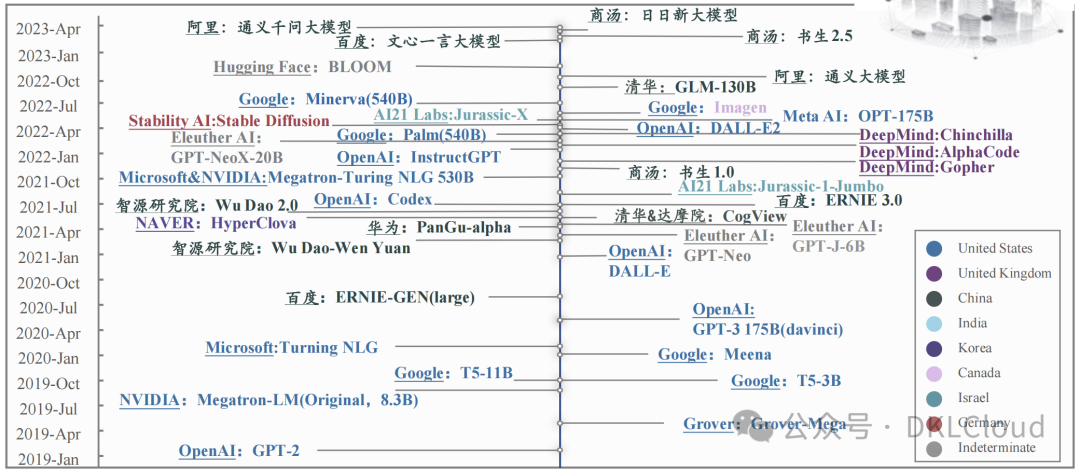Select the "2020-Oct" axis date
Screen dimensions: 1080x470
coord(49,283)
